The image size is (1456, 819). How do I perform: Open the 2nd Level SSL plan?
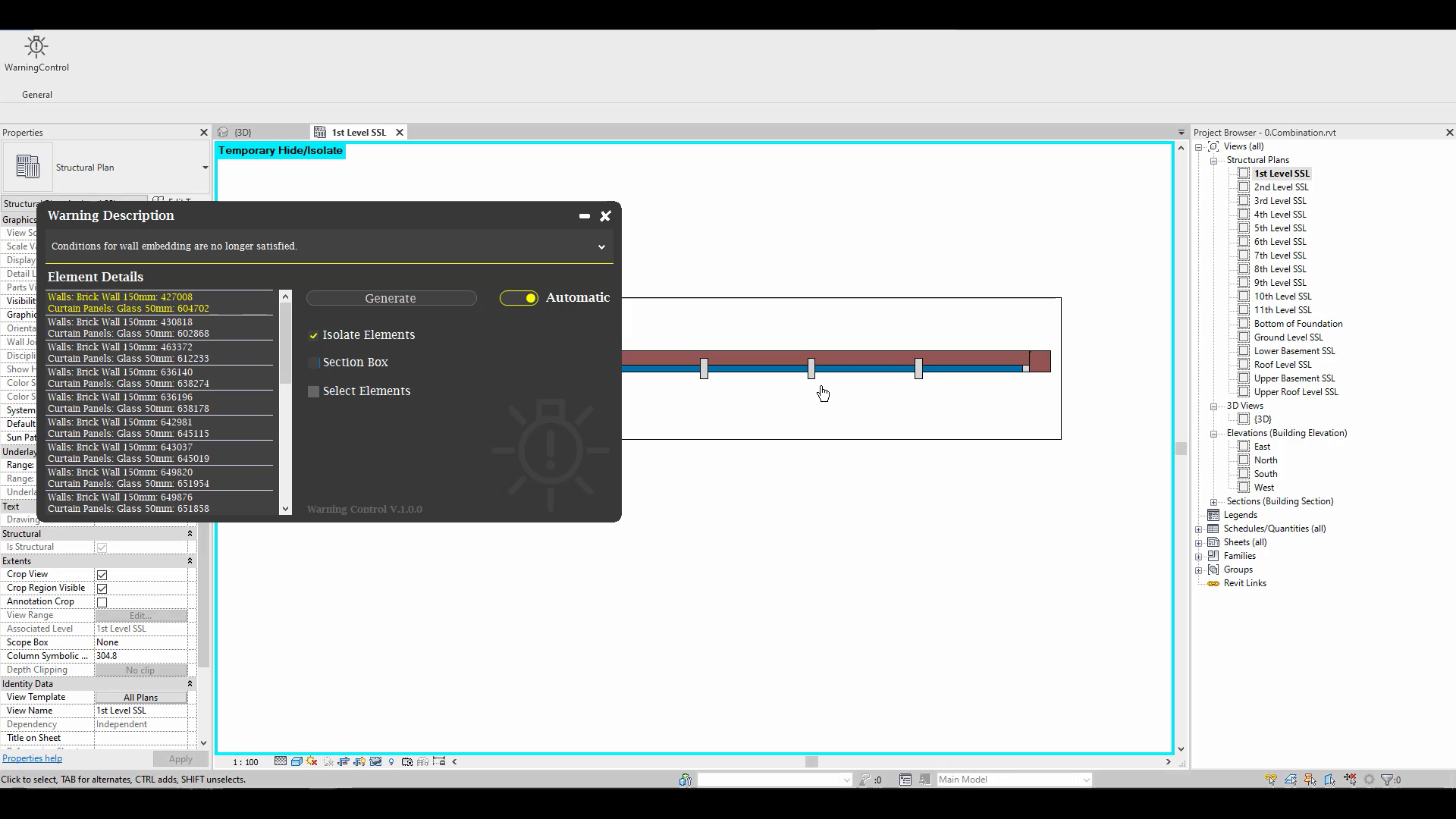pyautogui.click(x=1281, y=187)
